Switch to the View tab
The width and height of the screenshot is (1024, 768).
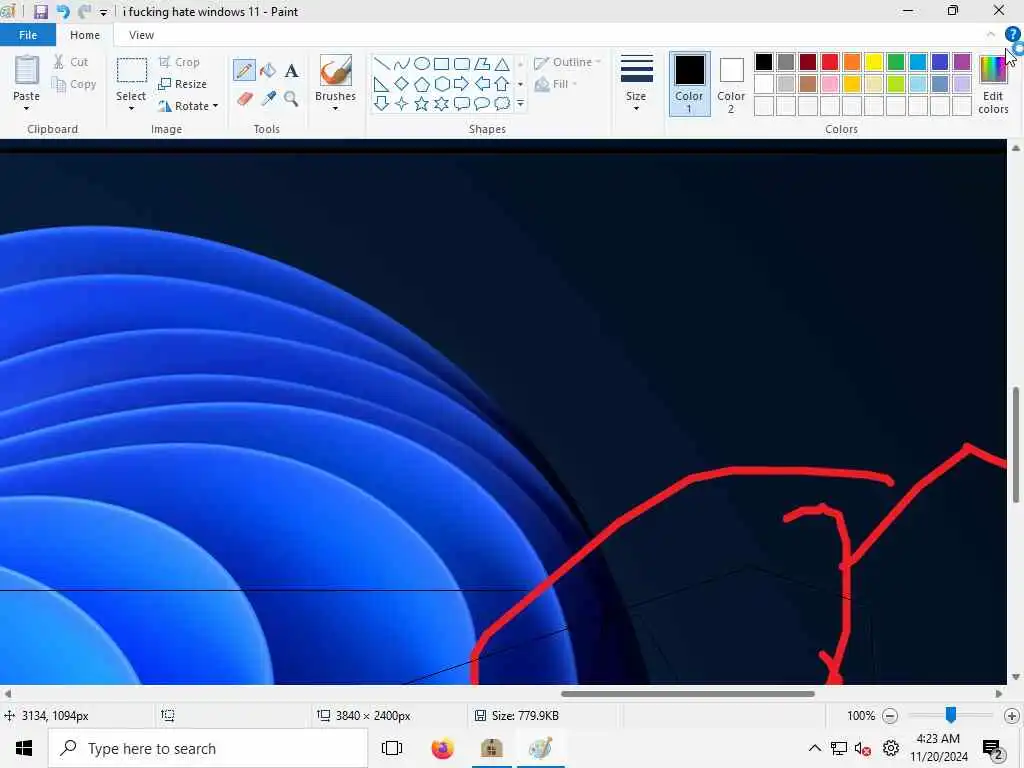(141, 35)
